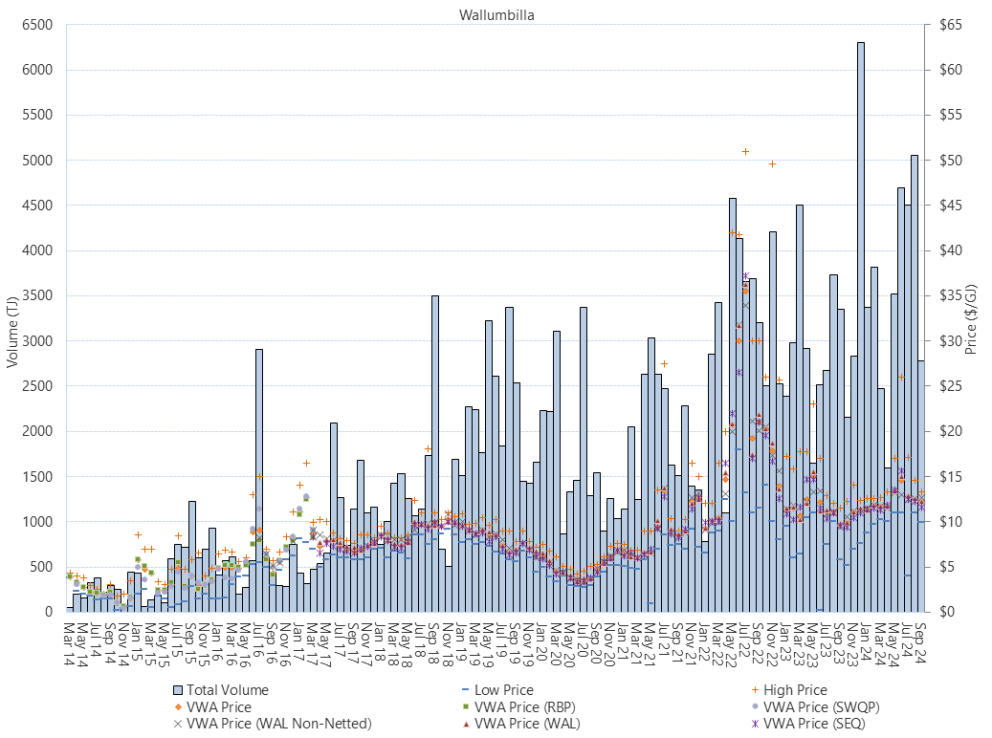Screen dimensions: 992x738
Task: Click the Nov 22 x-axis date label
Action: coord(772,644)
